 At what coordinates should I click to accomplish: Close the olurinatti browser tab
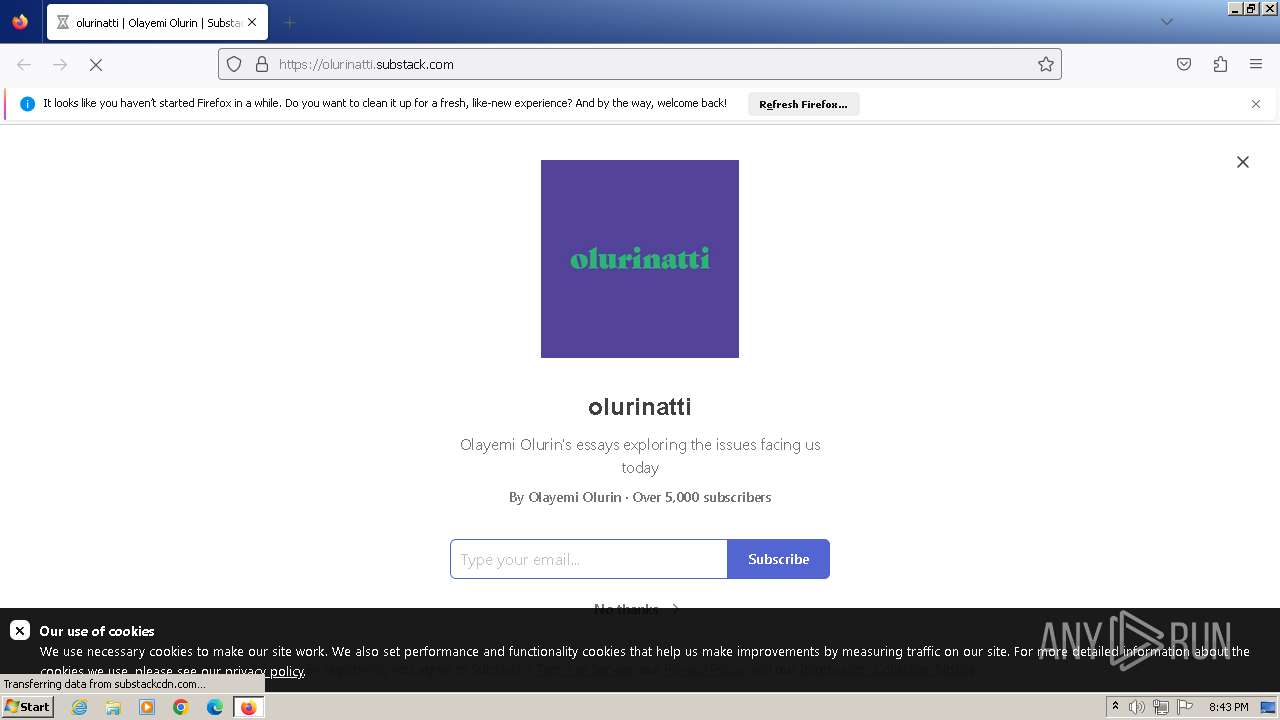click(252, 22)
